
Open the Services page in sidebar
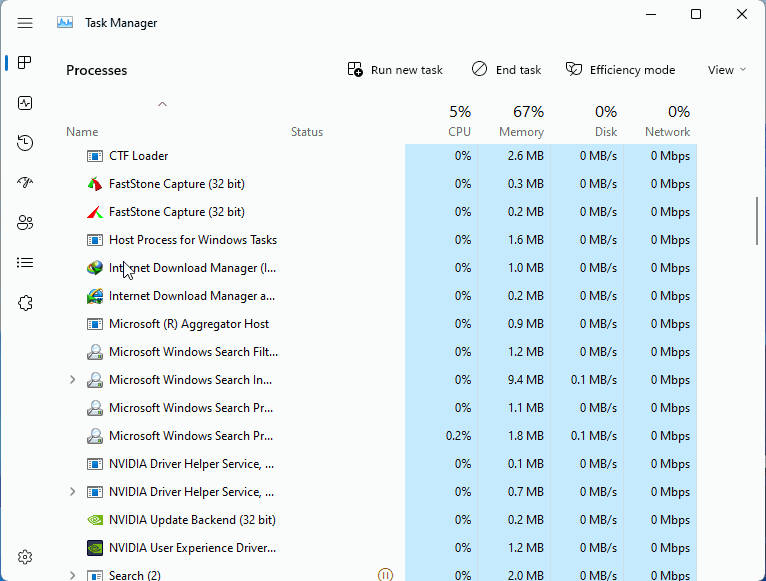click(x=25, y=303)
